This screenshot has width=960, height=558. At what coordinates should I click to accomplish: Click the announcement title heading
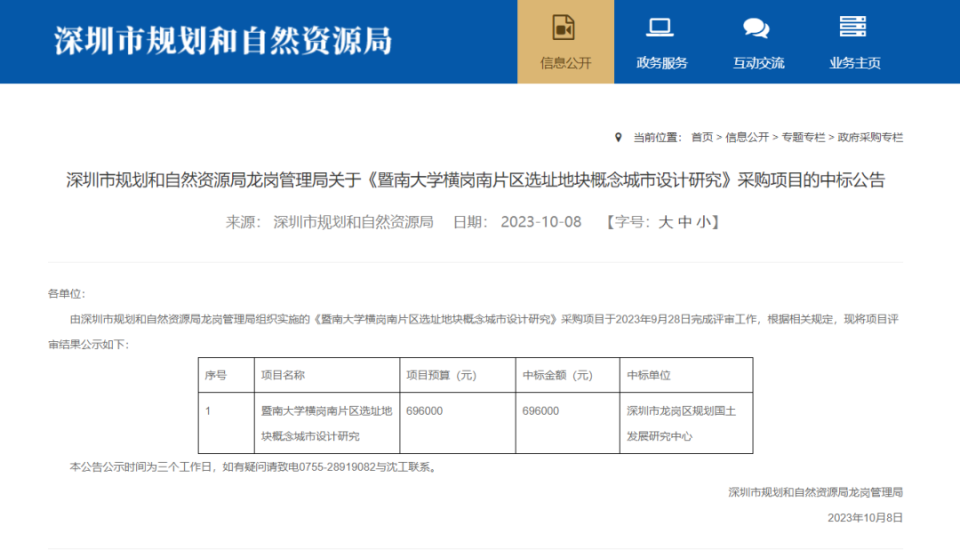tap(476, 180)
